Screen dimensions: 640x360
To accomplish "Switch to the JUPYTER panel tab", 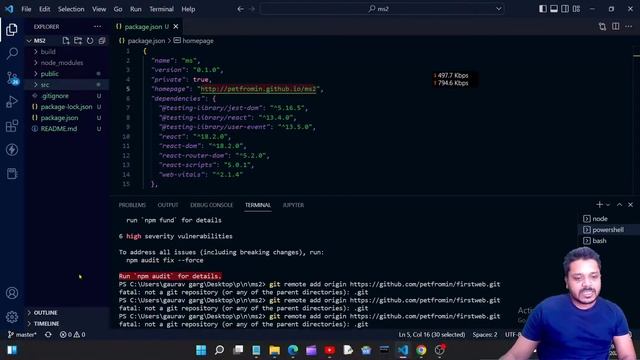I will pyautogui.click(x=293, y=205).
